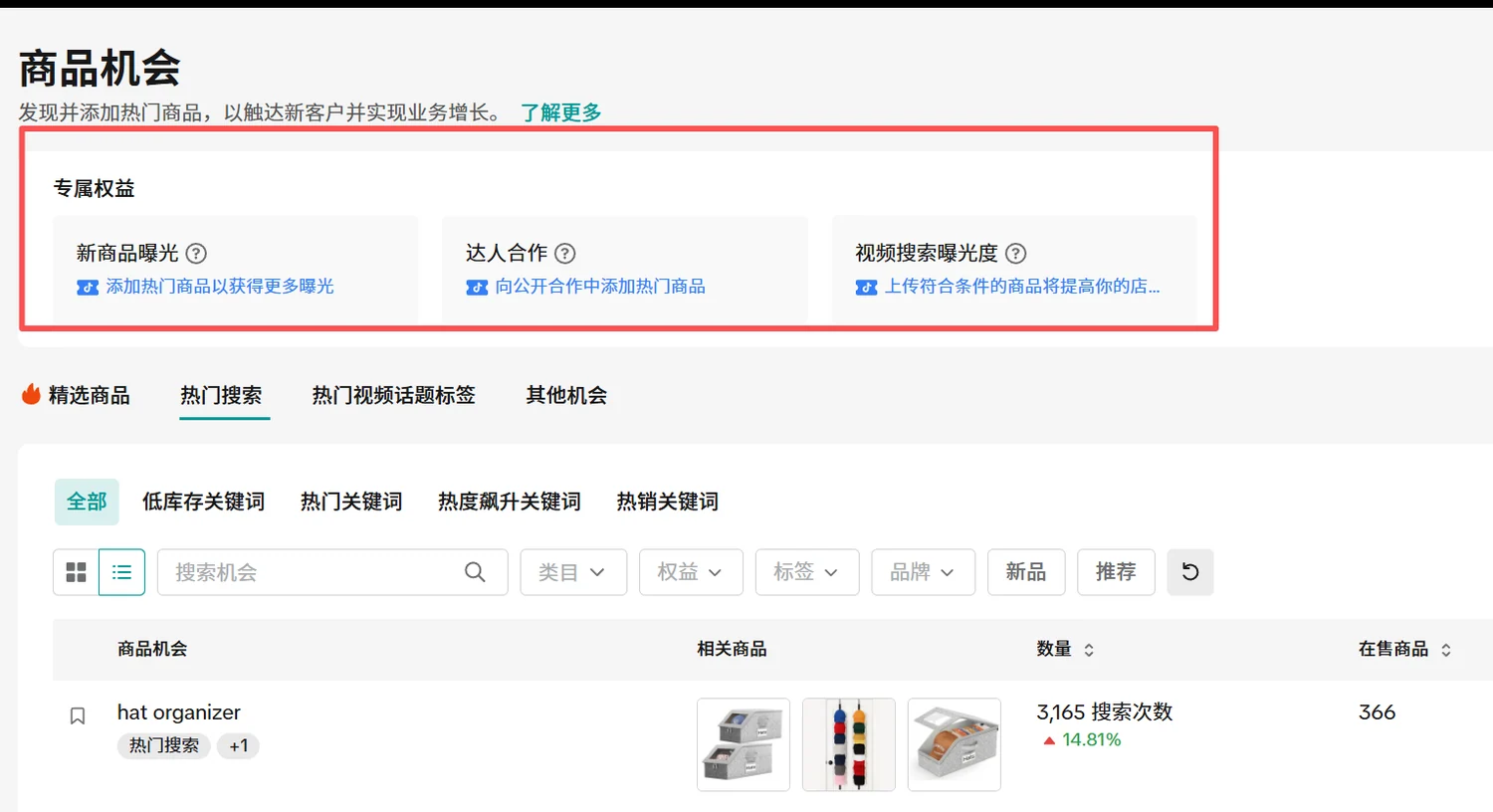Expand the 标签 dropdown
This screenshot has height=812, width=1493.
click(807, 572)
